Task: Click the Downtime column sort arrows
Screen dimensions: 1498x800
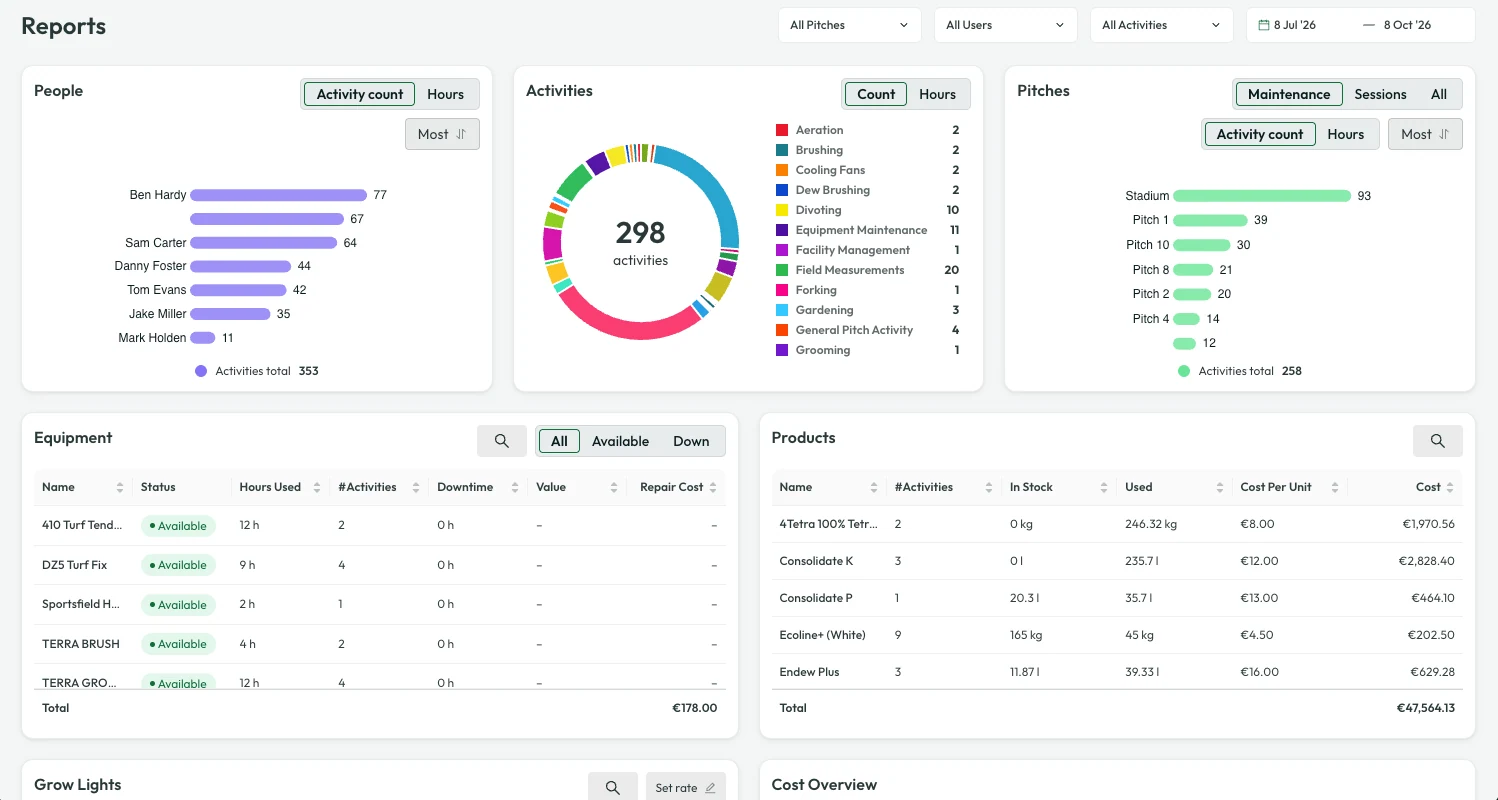Action: pos(513,487)
